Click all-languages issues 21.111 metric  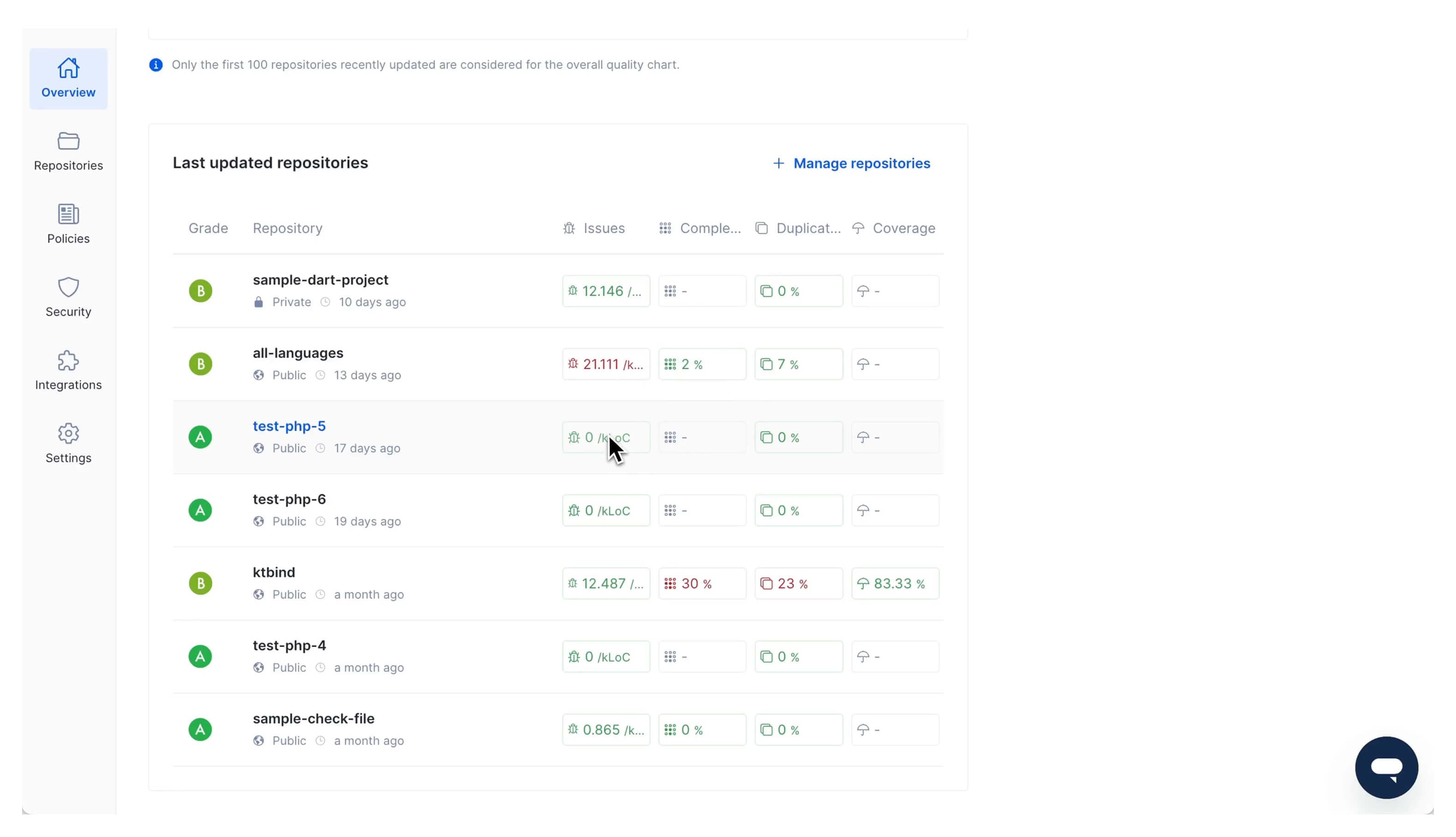pyautogui.click(x=605, y=364)
